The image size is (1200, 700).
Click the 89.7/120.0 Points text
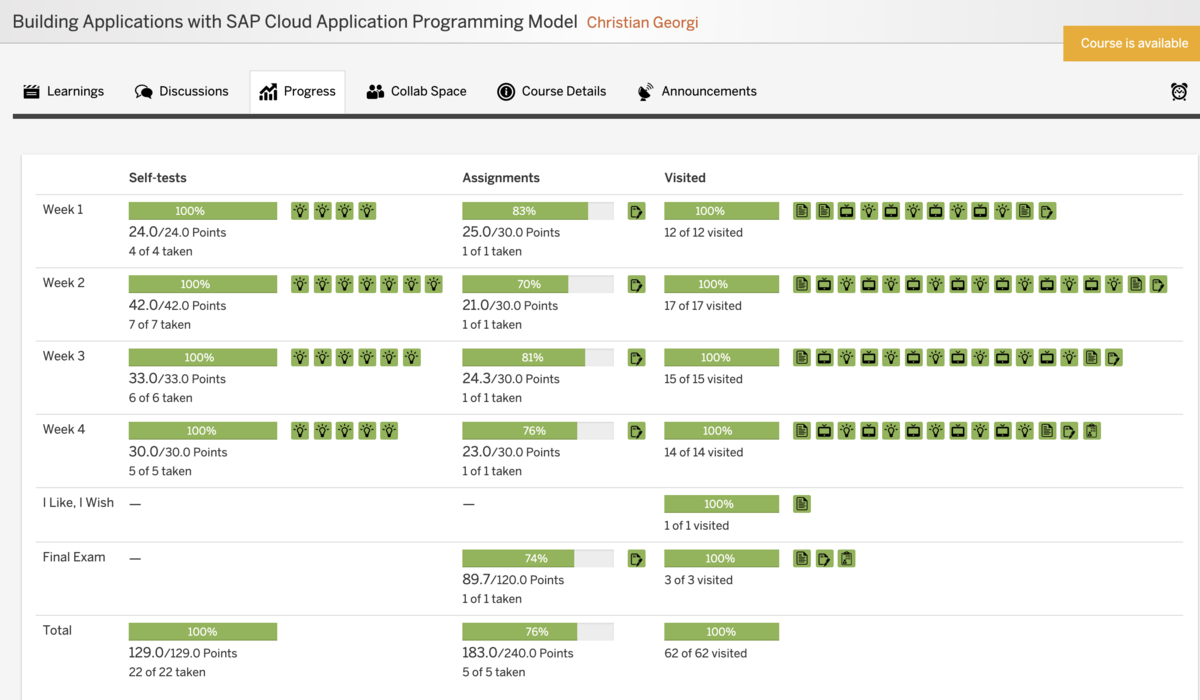[x=513, y=580]
